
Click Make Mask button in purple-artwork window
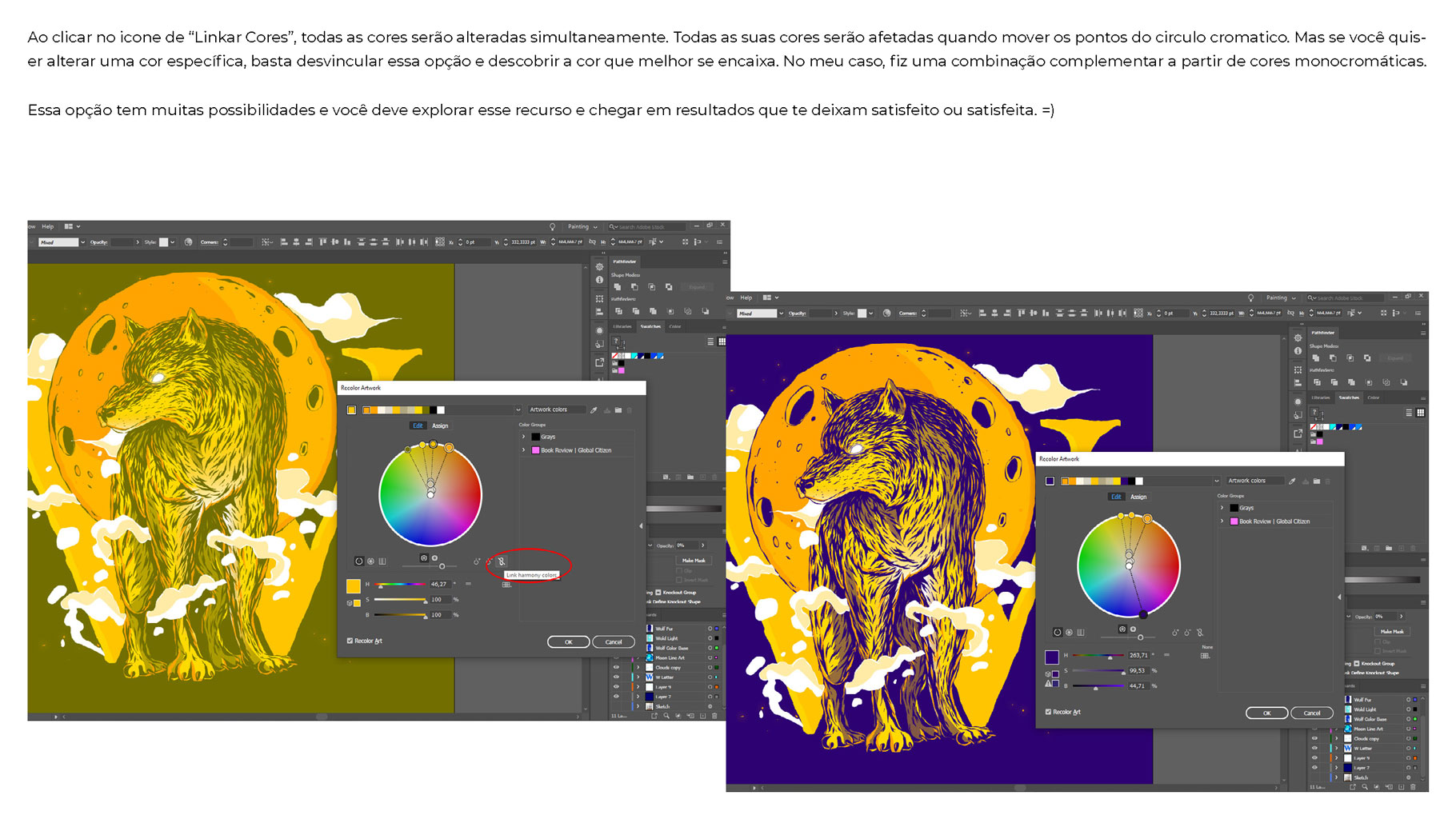click(1392, 632)
